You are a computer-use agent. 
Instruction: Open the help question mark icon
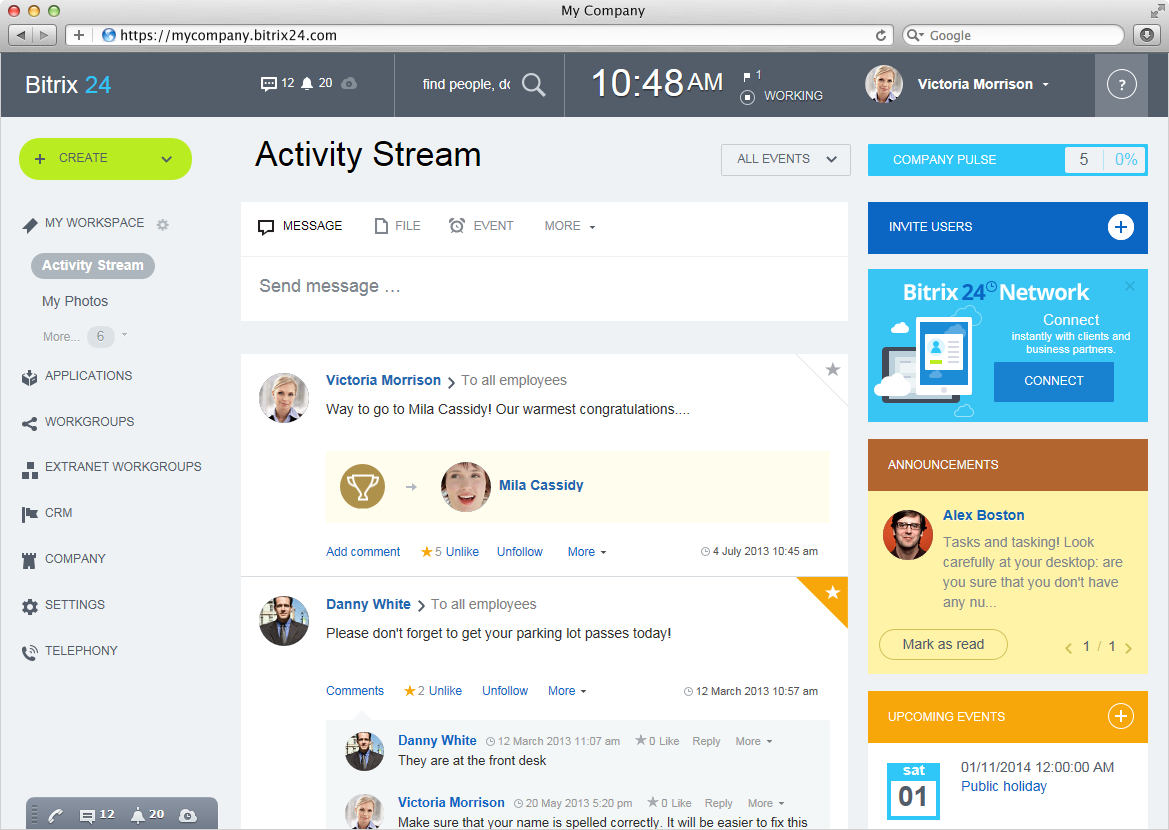pos(1121,84)
